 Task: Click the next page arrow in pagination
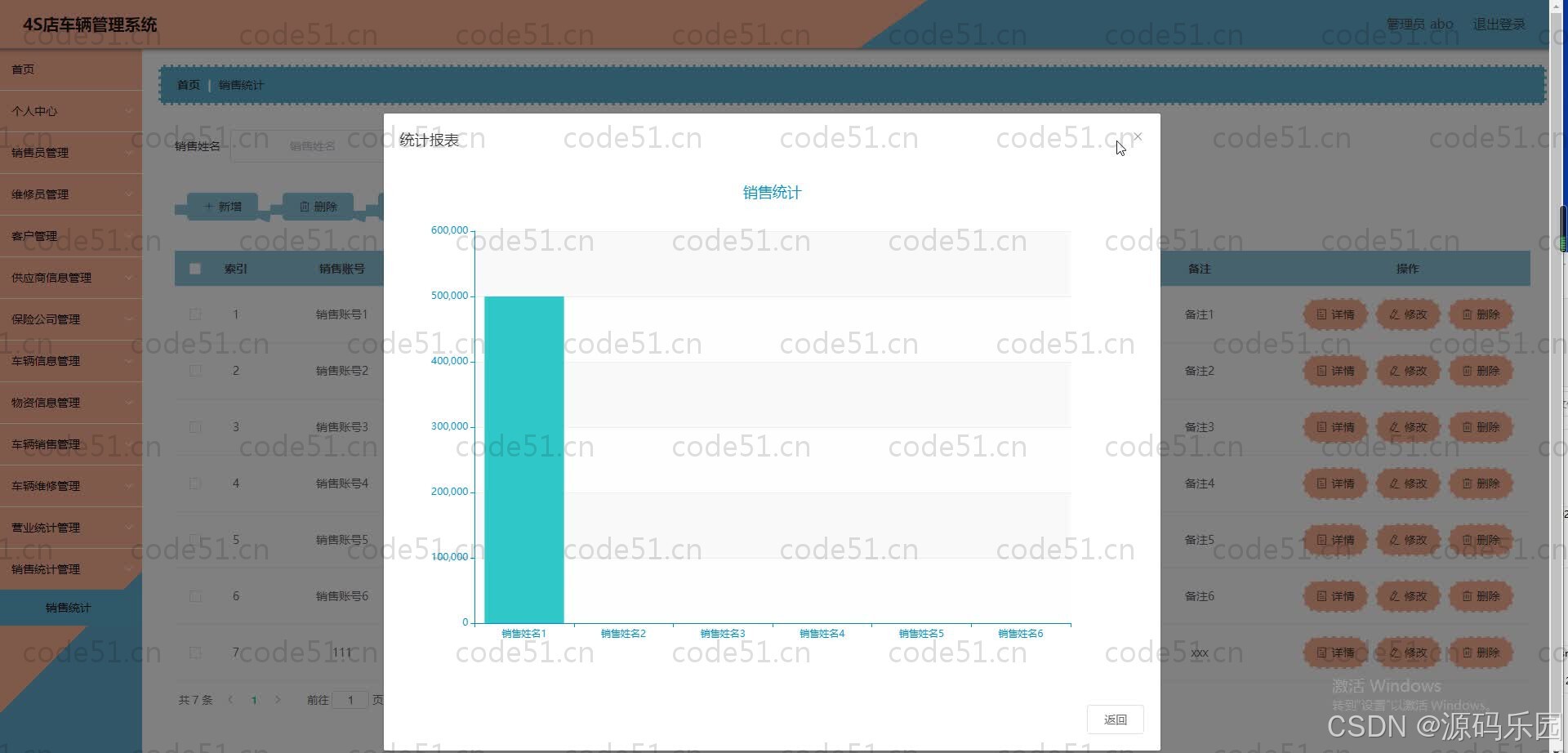(278, 700)
